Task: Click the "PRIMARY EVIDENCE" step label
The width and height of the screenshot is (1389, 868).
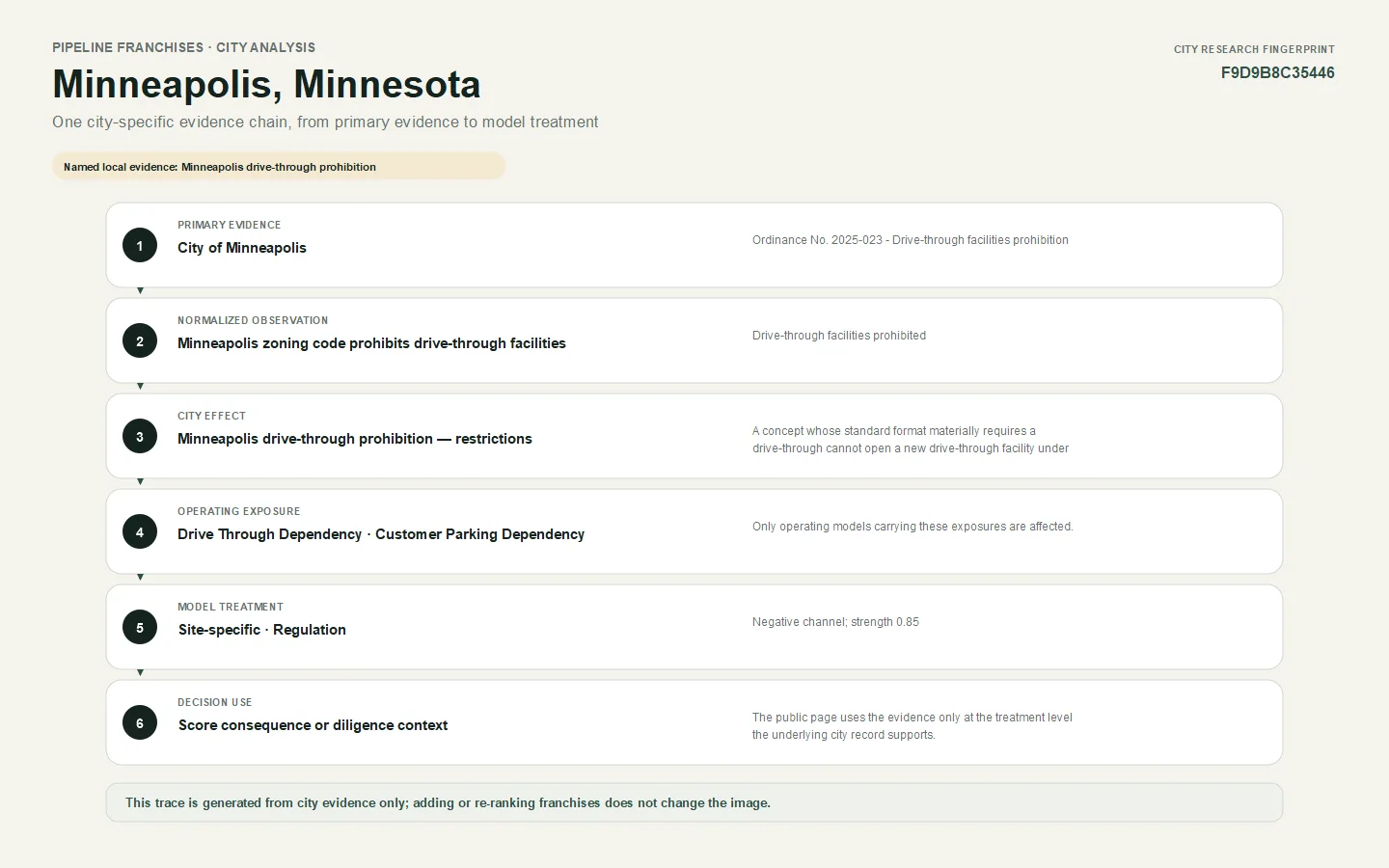Action: 230,225
